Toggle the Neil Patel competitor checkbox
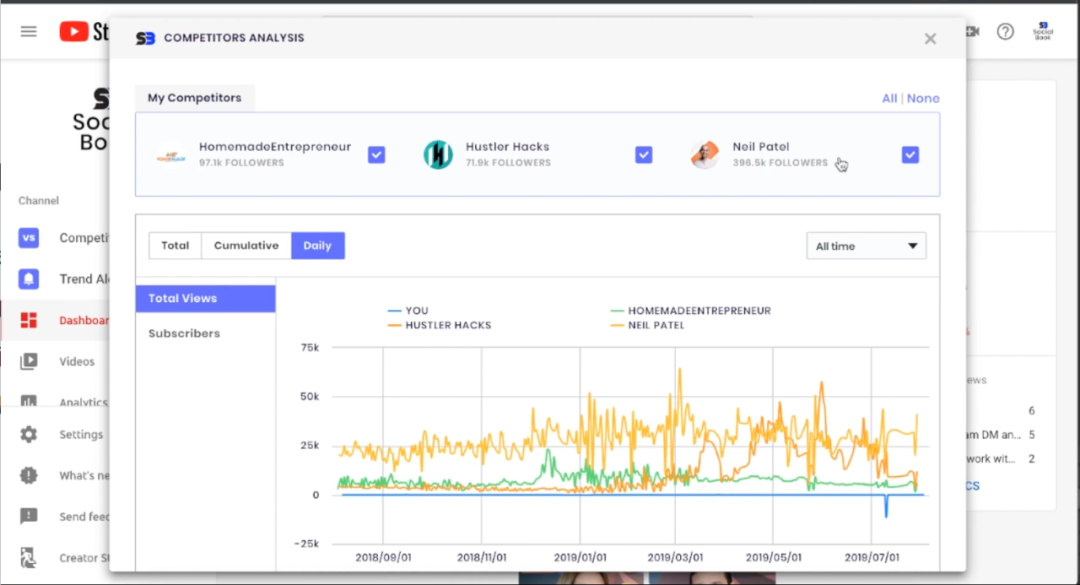The width and height of the screenshot is (1080, 585). coord(910,155)
